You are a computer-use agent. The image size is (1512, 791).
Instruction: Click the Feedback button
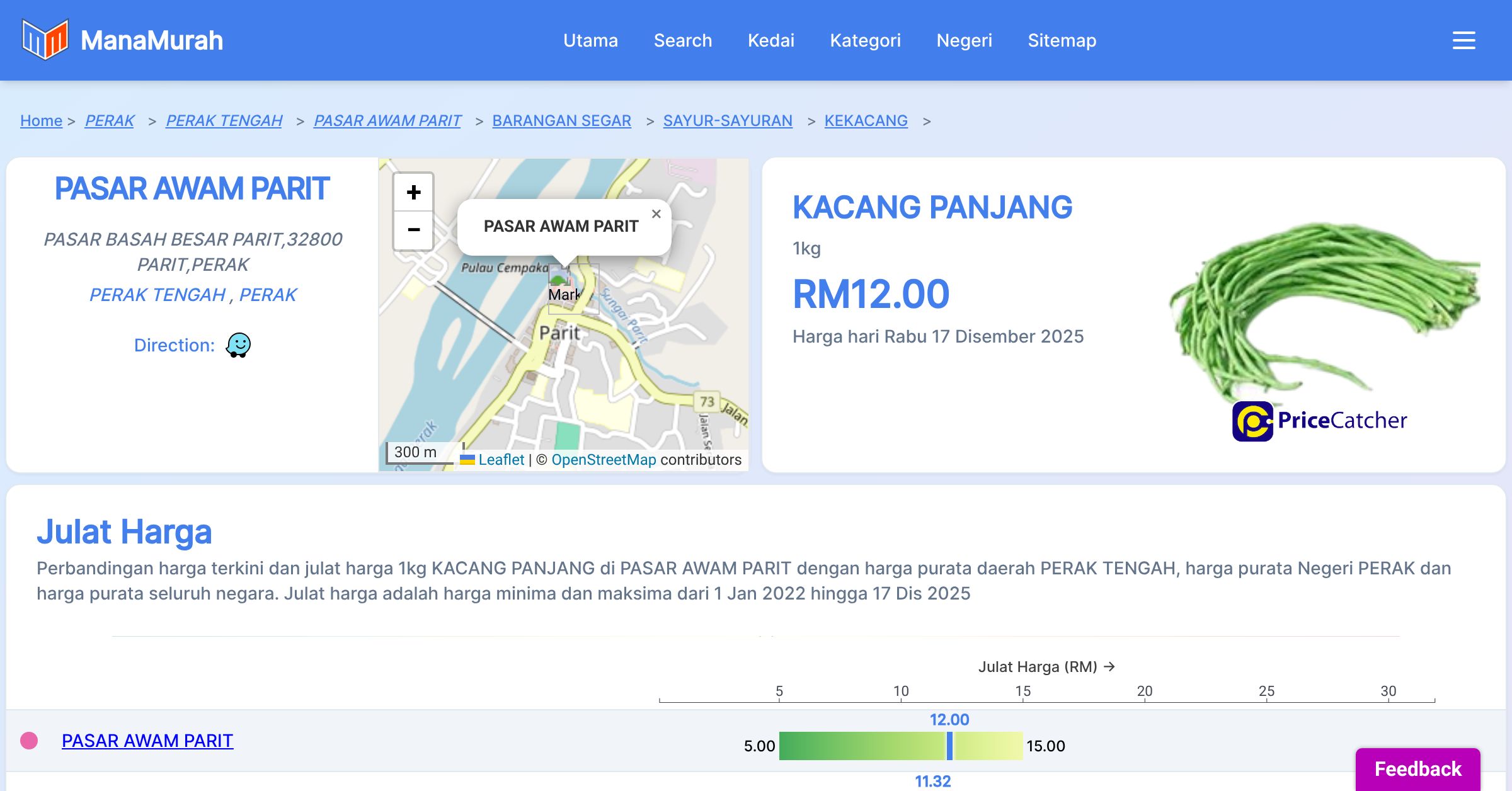1417,768
